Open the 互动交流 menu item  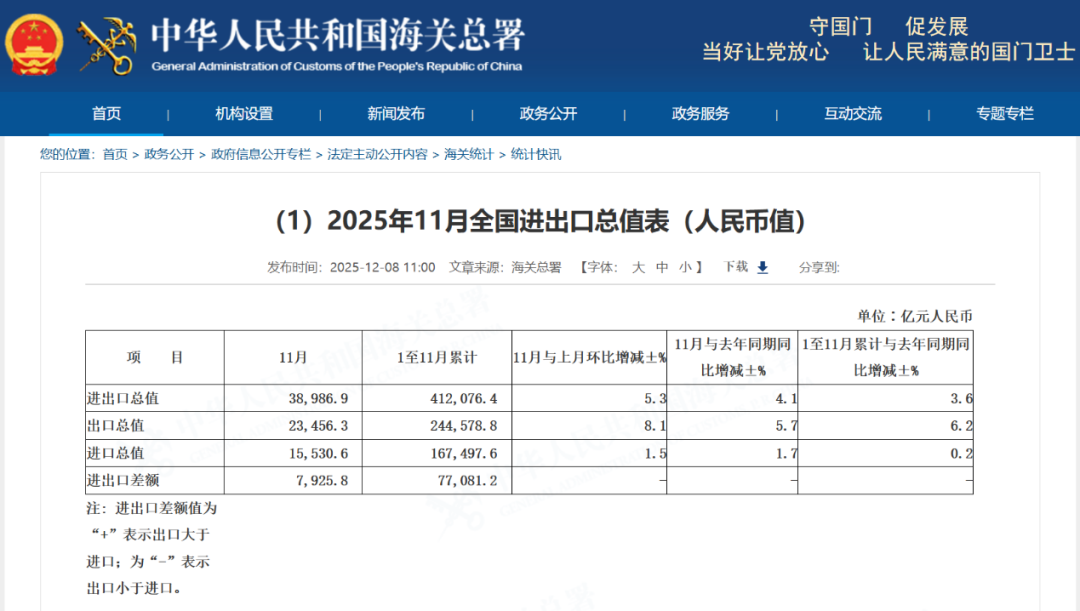[852, 114]
